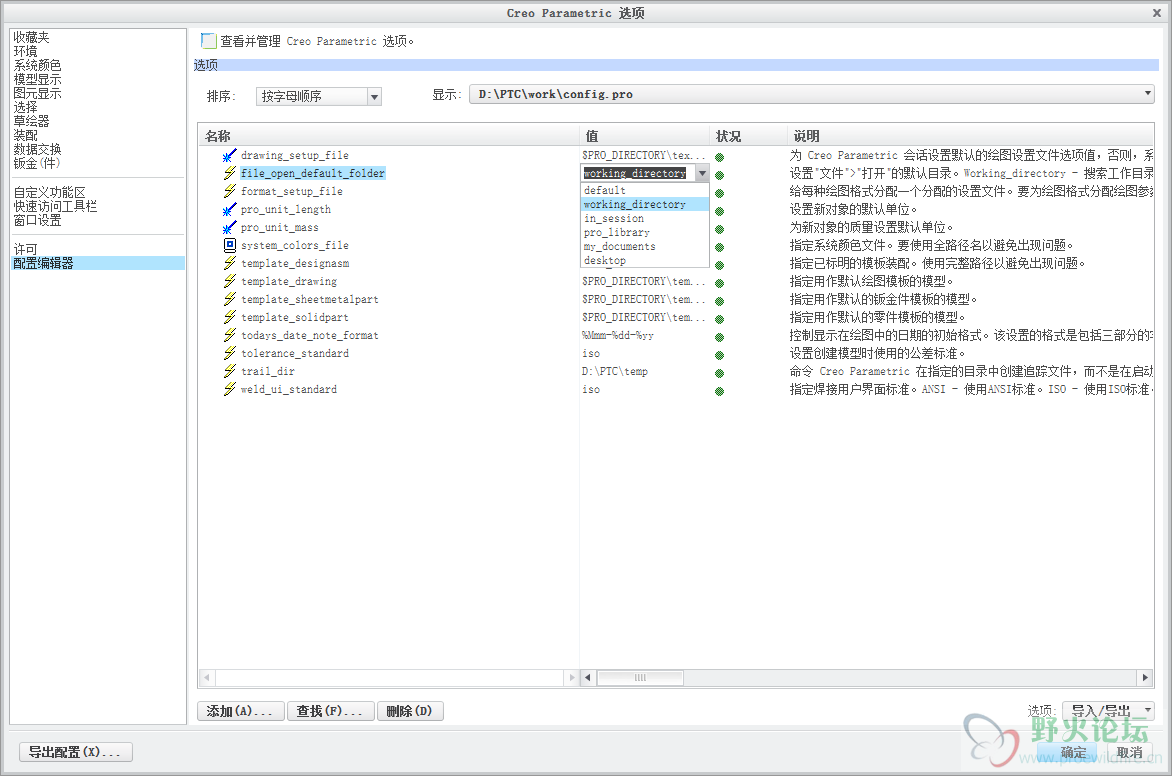The width and height of the screenshot is (1172, 776).
Task: Click the icon beside drawing_setup_file
Action: 229,155
